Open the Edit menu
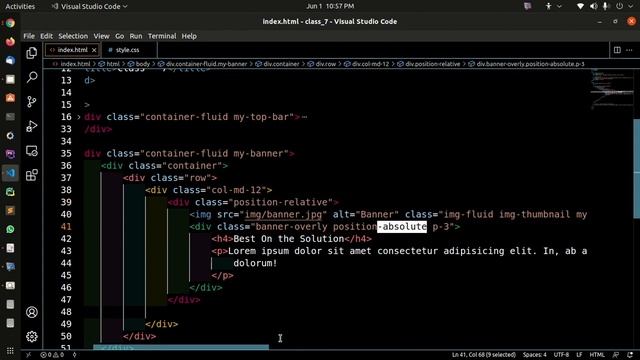This screenshot has height=360, width=640. (46, 36)
